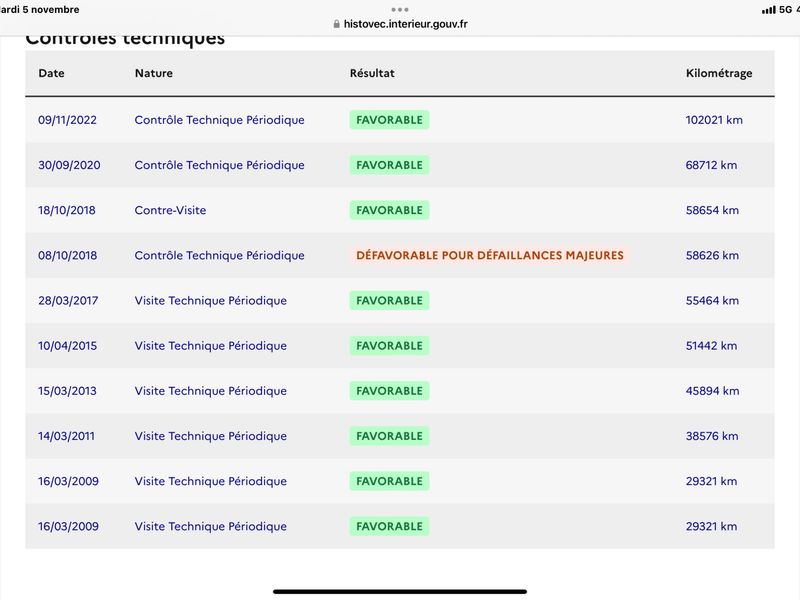Select the 58626 km mileage value
The width and height of the screenshot is (800, 600).
point(712,255)
